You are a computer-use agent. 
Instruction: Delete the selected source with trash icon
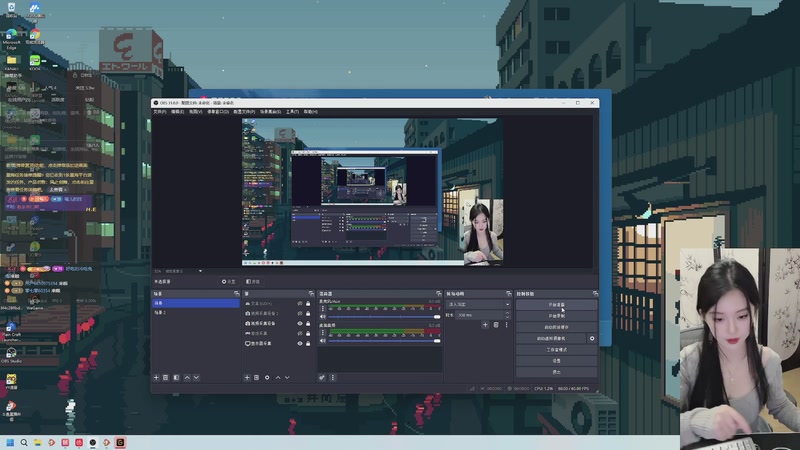point(257,378)
